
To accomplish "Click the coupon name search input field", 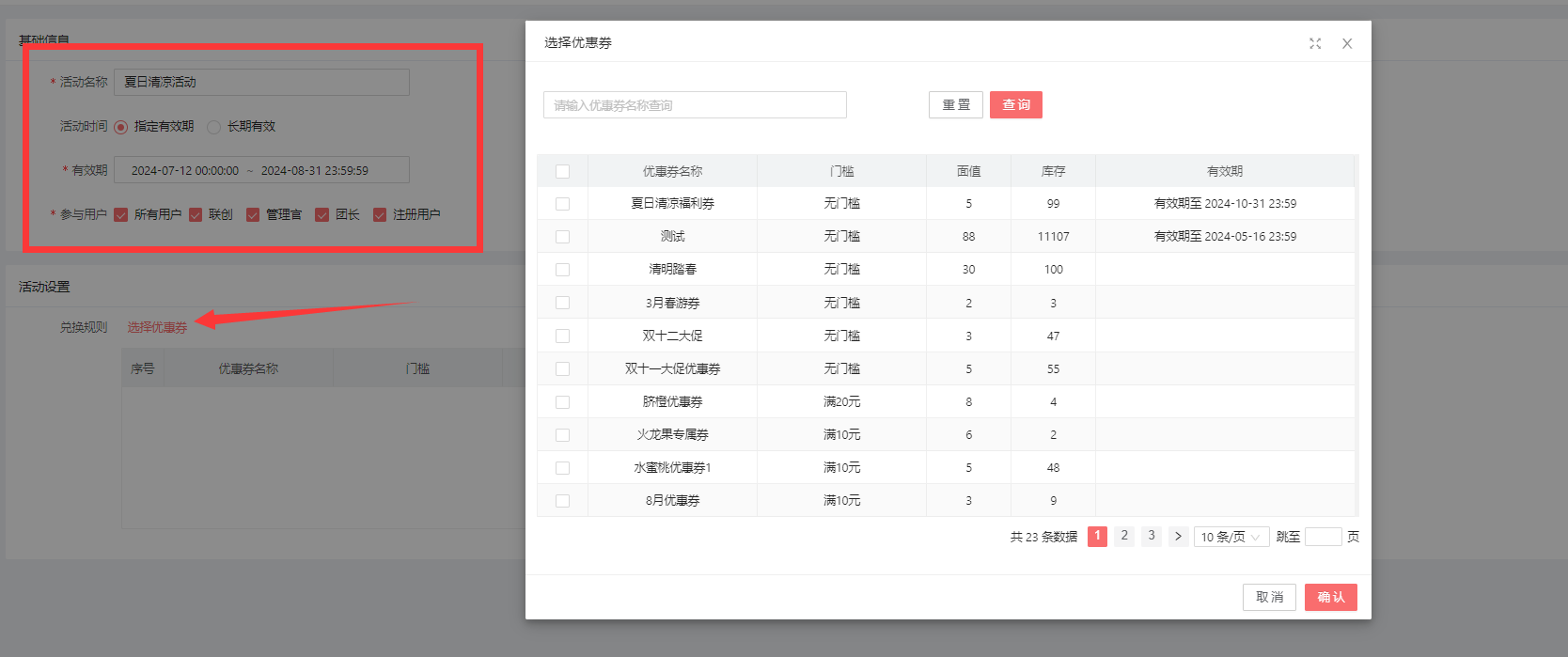I will click(695, 105).
